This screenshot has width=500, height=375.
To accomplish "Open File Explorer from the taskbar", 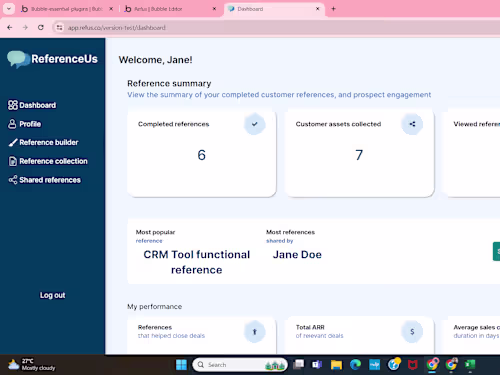I will [336, 365].
